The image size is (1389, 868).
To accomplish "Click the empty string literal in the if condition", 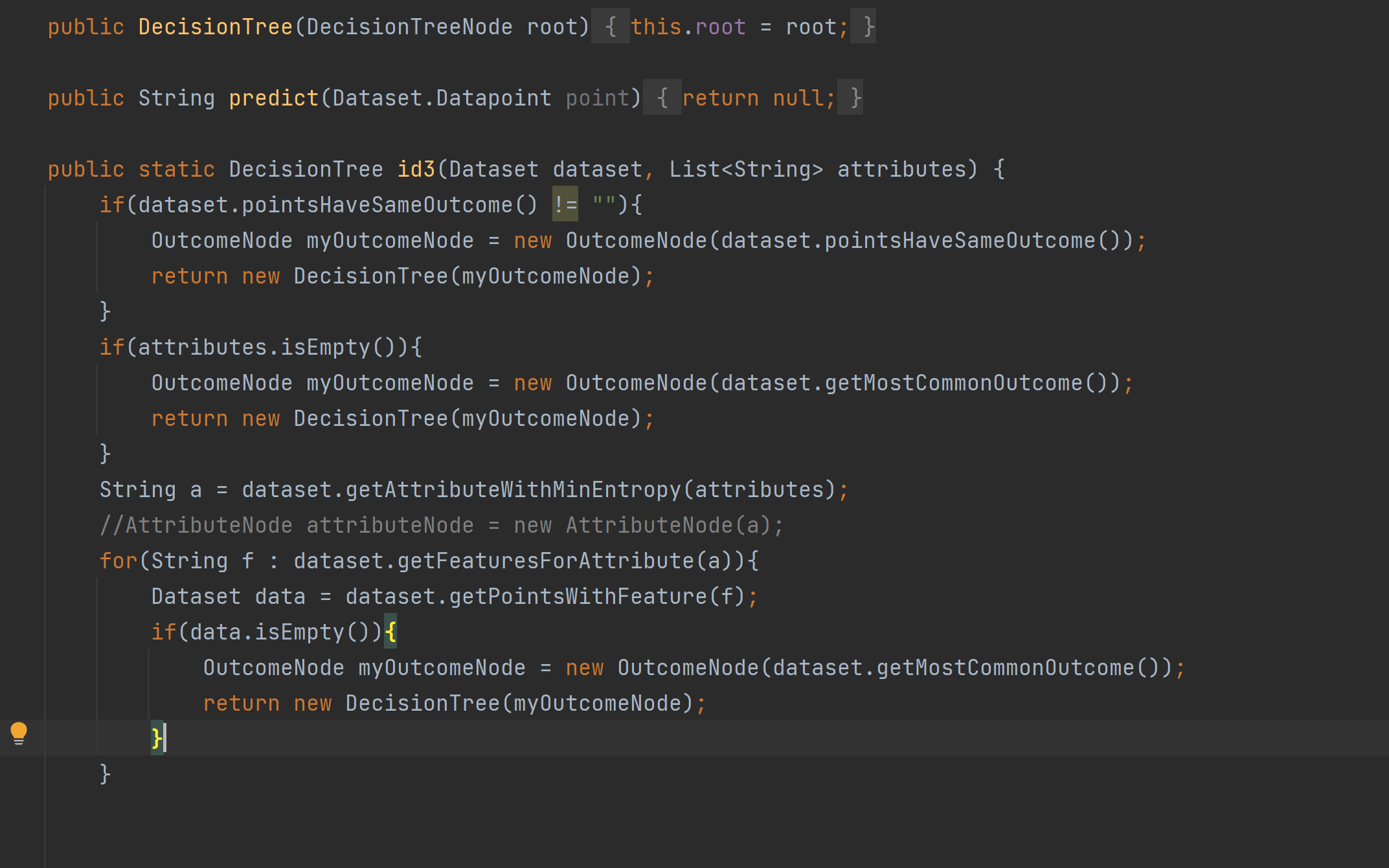I will (x=604, y=205).
